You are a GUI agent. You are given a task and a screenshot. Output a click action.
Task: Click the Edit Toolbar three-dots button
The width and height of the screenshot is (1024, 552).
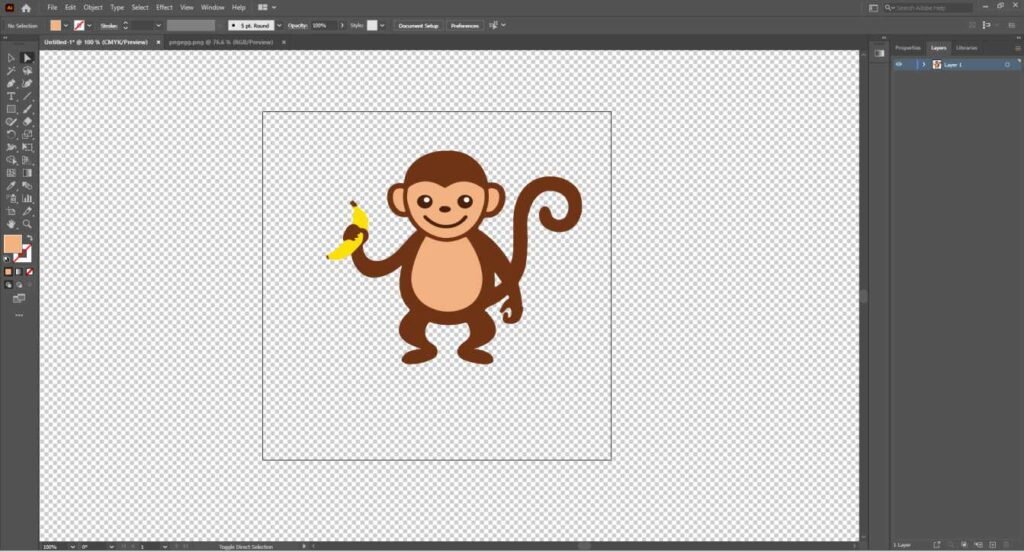(x=19, y=315)
